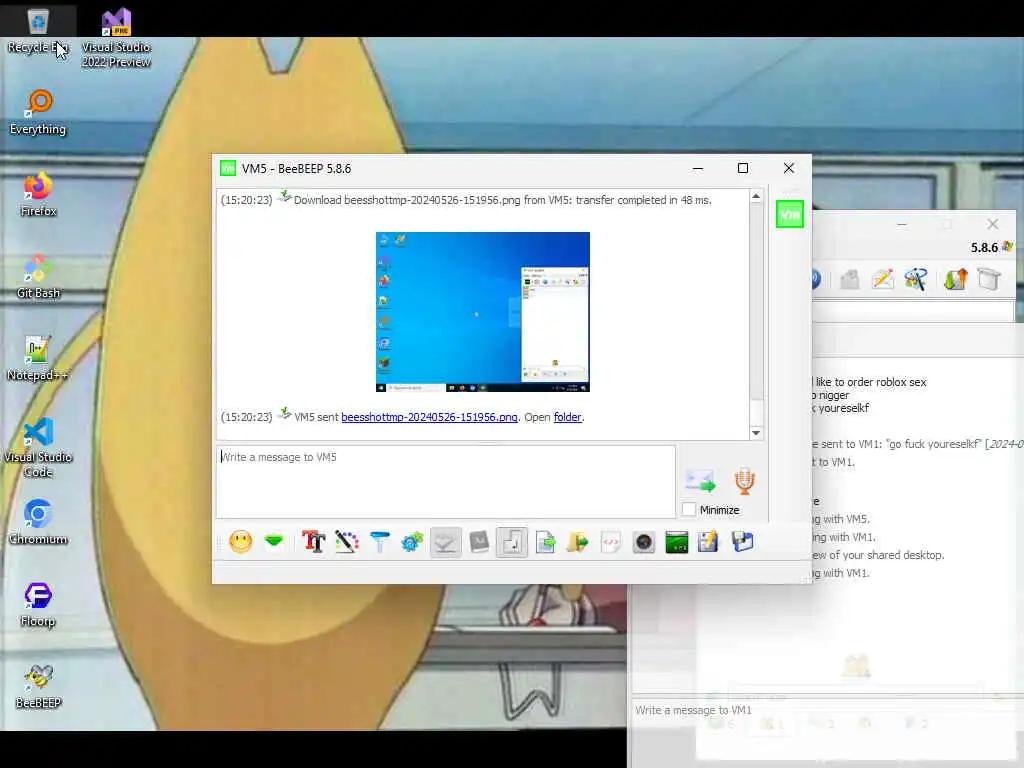Image resolution: width=1024 pixels, height=768 pixels.
Task: Send a folder using folder-arrow icon
Action: point(578,542)
